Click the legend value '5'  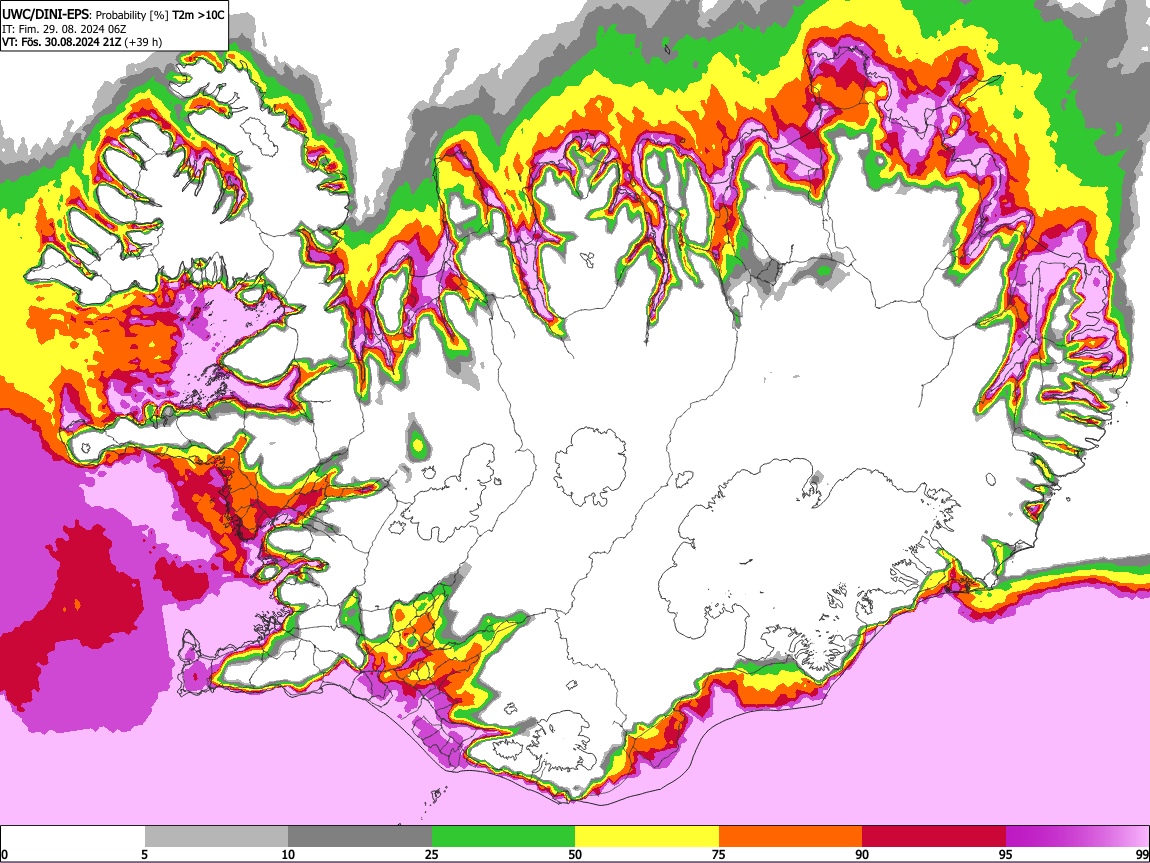pyautogui.click(x=144, y=854)
